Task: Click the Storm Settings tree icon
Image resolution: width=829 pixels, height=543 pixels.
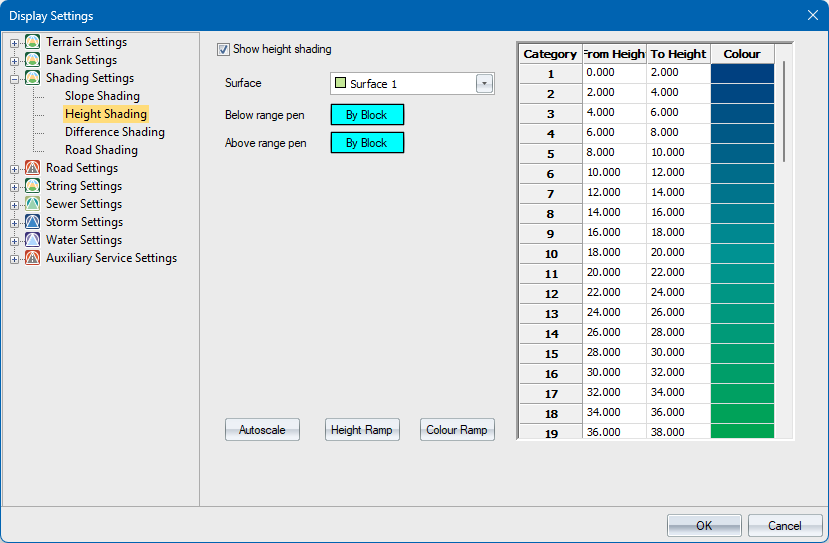Action: (x=33, y=222)
